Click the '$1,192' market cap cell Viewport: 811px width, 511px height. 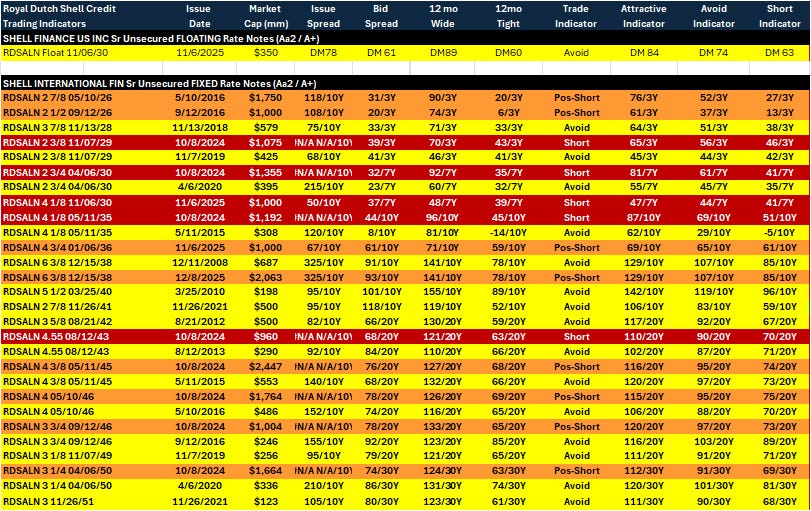pyautogui.click(x=265, y=218)
